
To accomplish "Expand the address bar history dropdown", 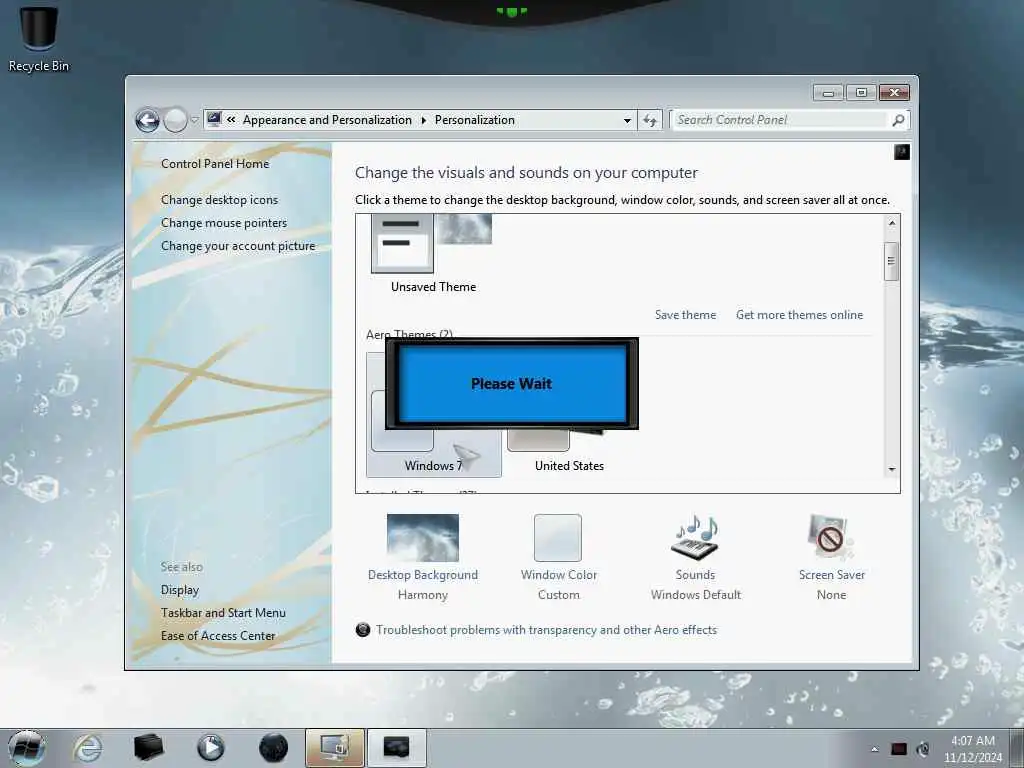I will tap(627, 120).
